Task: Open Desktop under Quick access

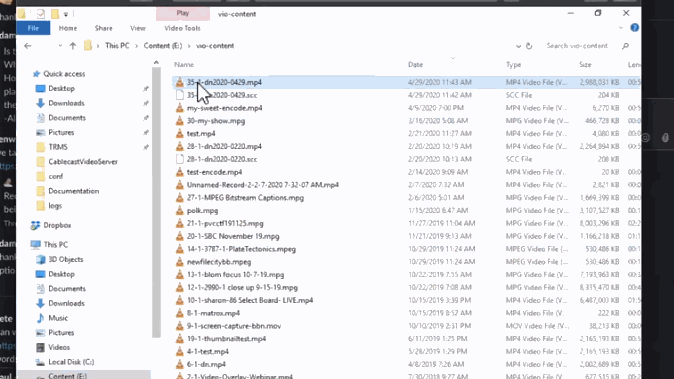Action: pos(61,89)
